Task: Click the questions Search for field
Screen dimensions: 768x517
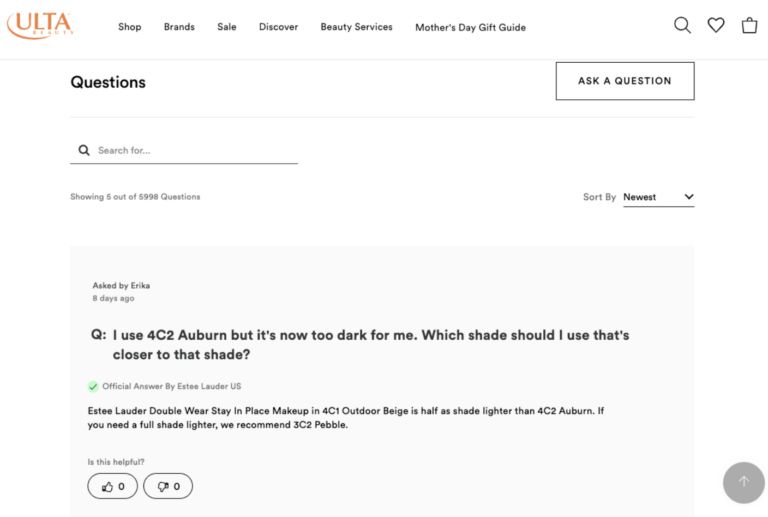Action: (195, 151)
